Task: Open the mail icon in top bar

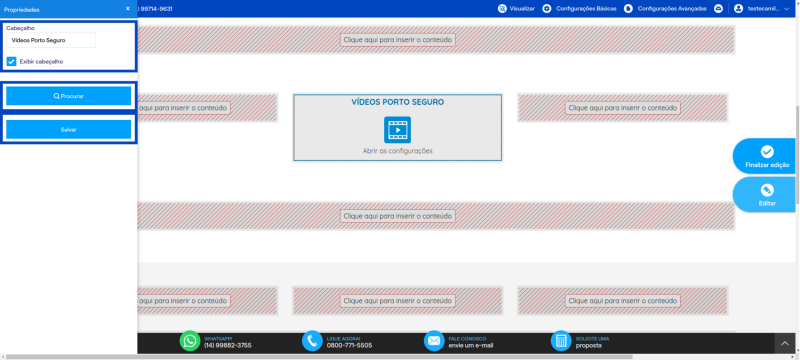Action: pyautogui.click(x=718, y=9)
